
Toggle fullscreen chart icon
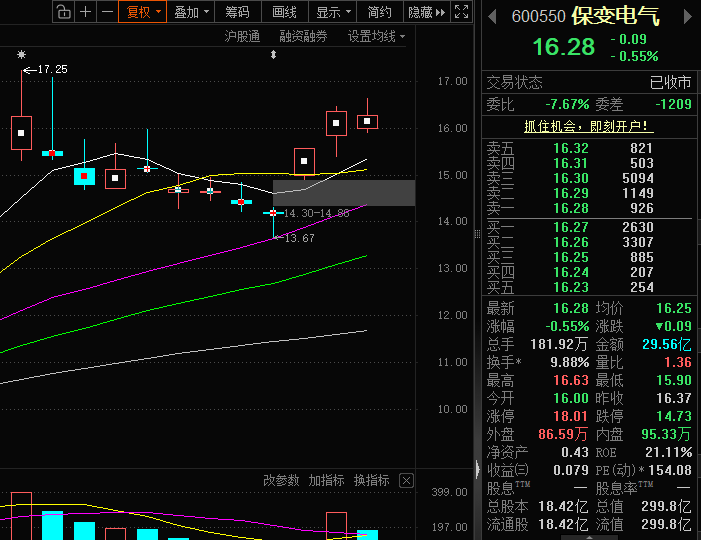click(461, 12)
